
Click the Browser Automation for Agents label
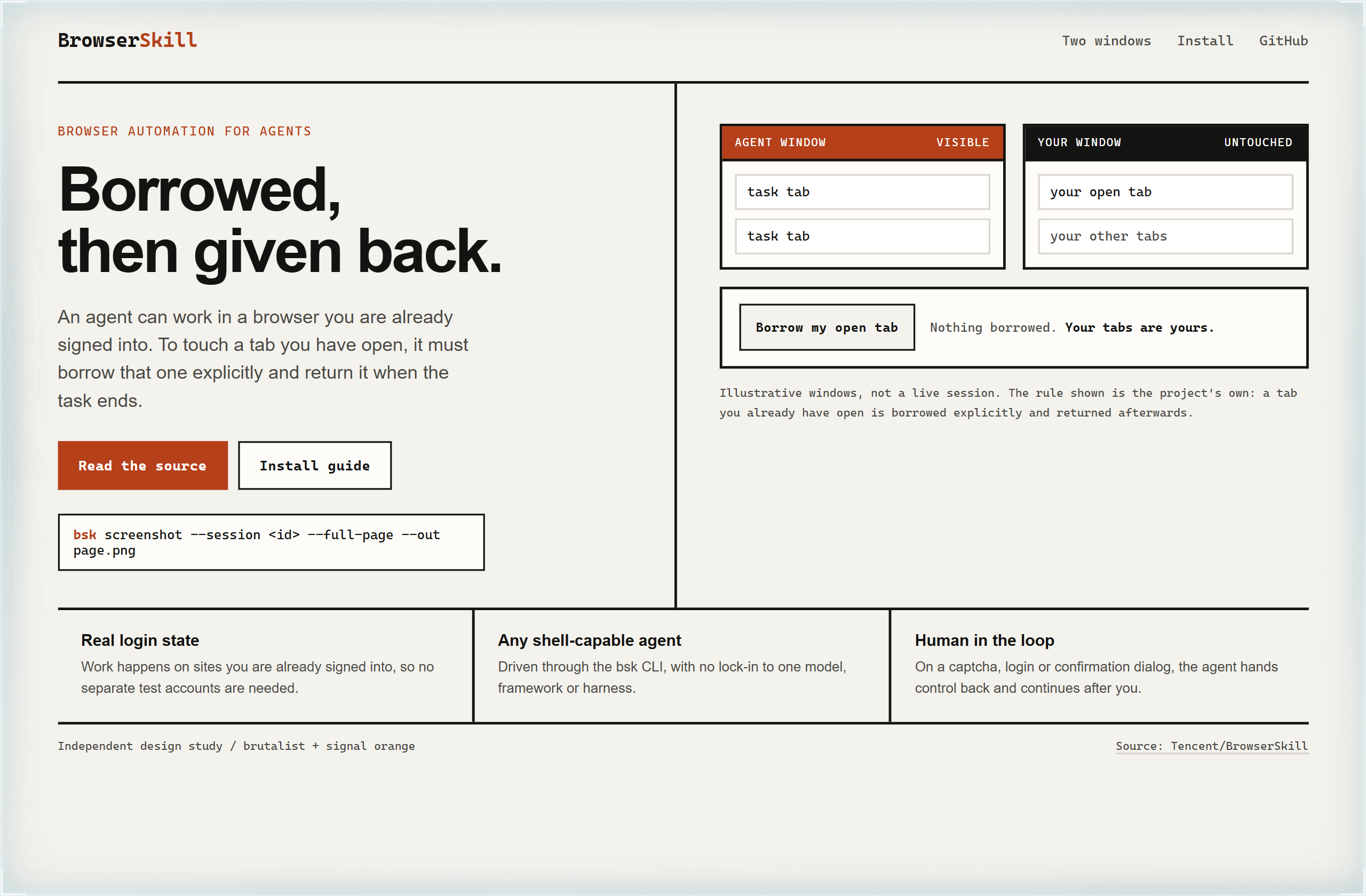click(x=184, y=131)
